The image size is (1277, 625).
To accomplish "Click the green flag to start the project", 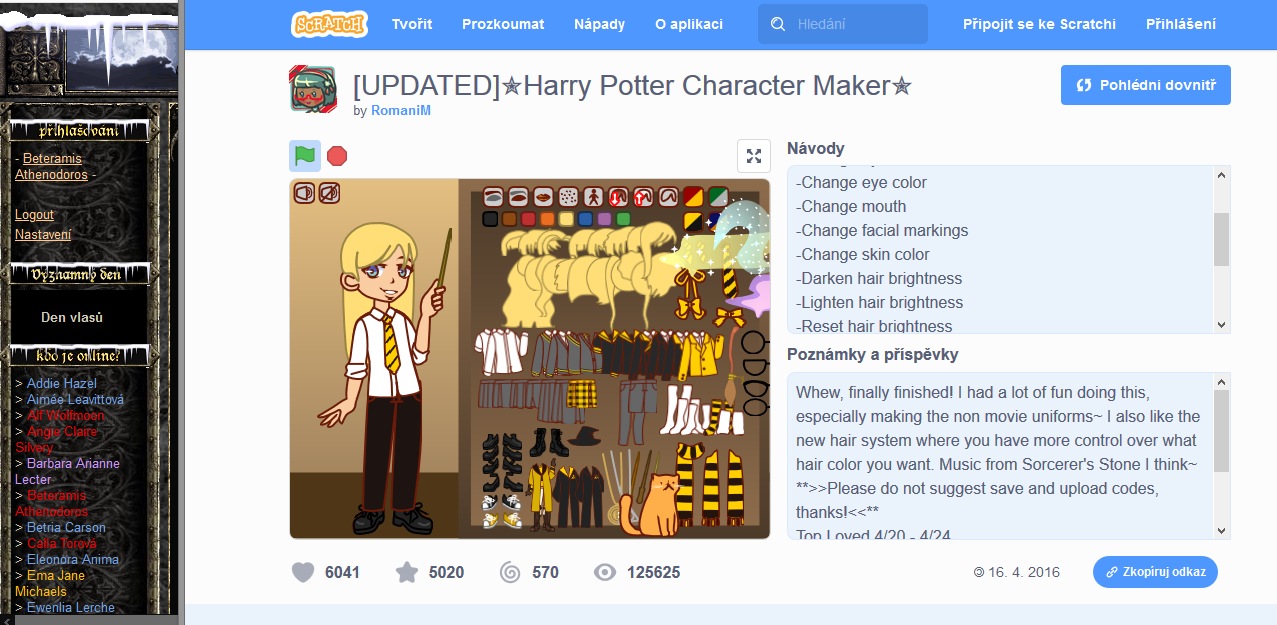I will pos(305,156).
